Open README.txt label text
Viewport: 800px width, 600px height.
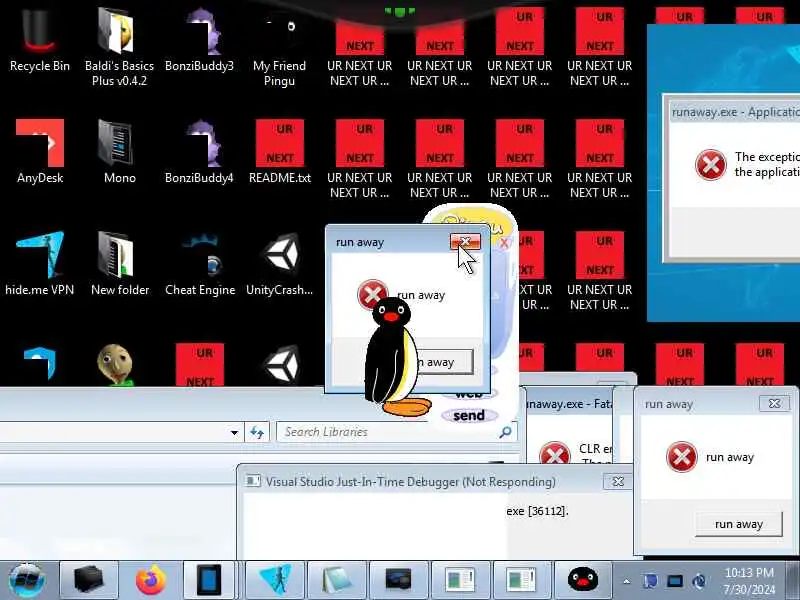click(280, 178)
